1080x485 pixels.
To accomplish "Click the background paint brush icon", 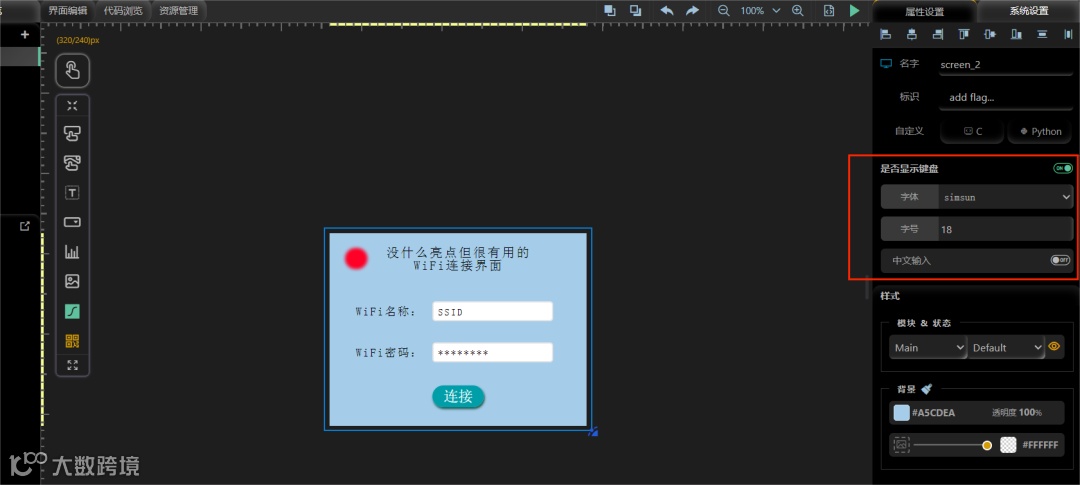I will (x=926, y=389).
